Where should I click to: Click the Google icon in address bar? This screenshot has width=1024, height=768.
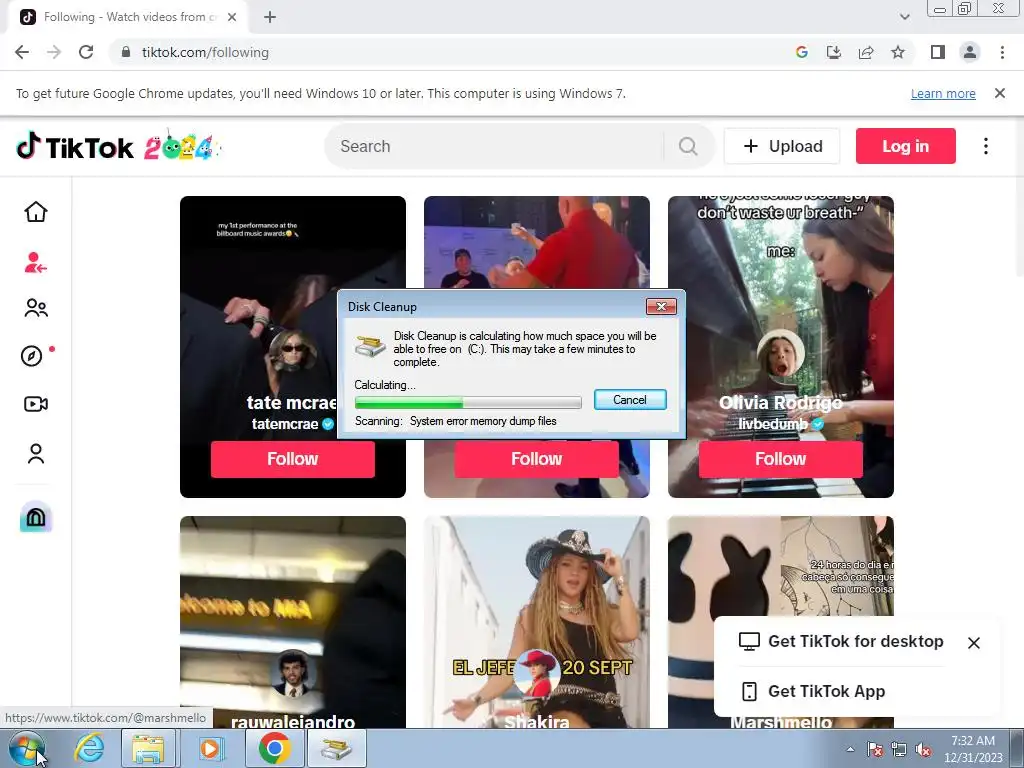pos(801,52)
